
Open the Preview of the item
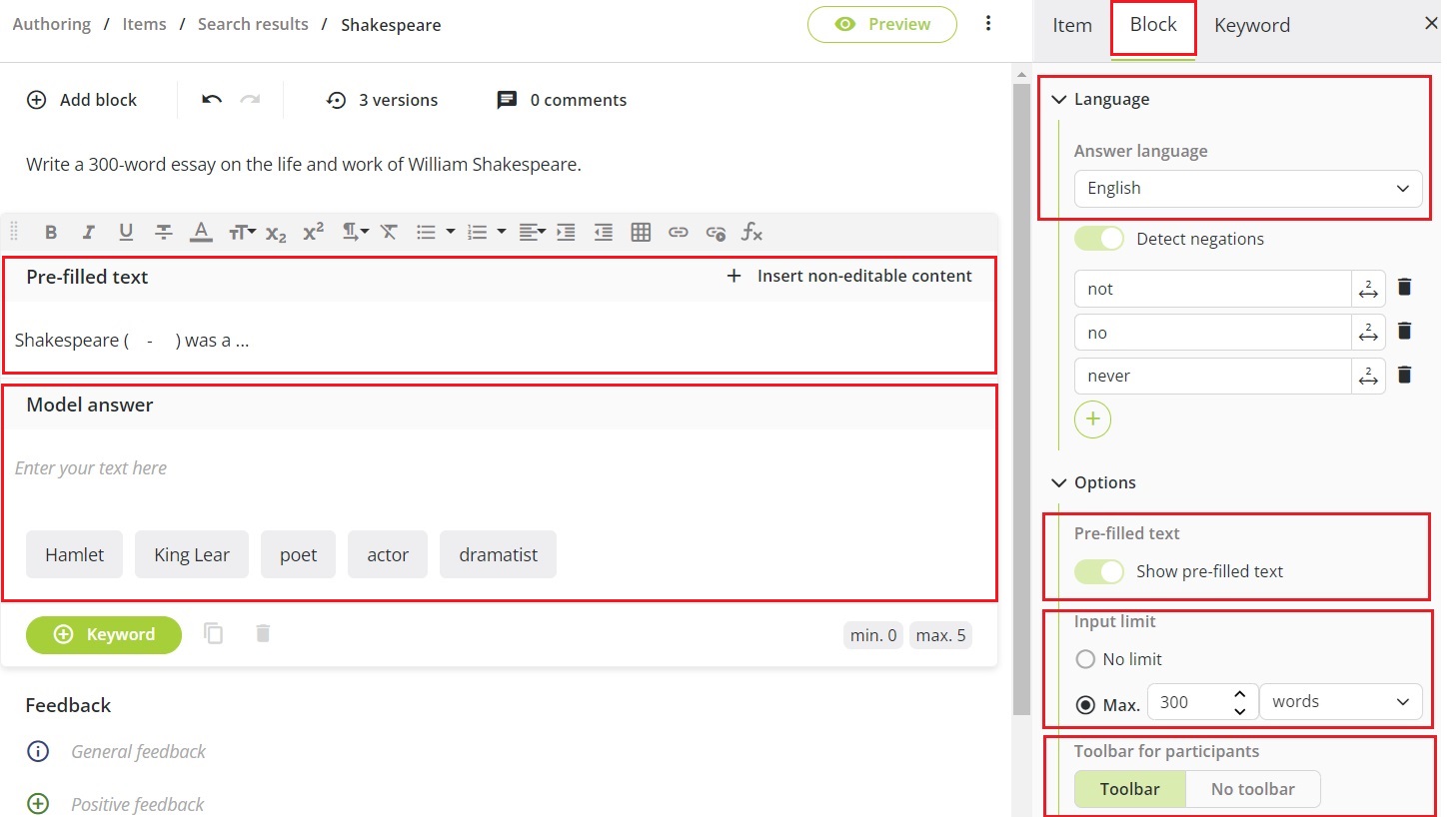(x=882, y=24)
